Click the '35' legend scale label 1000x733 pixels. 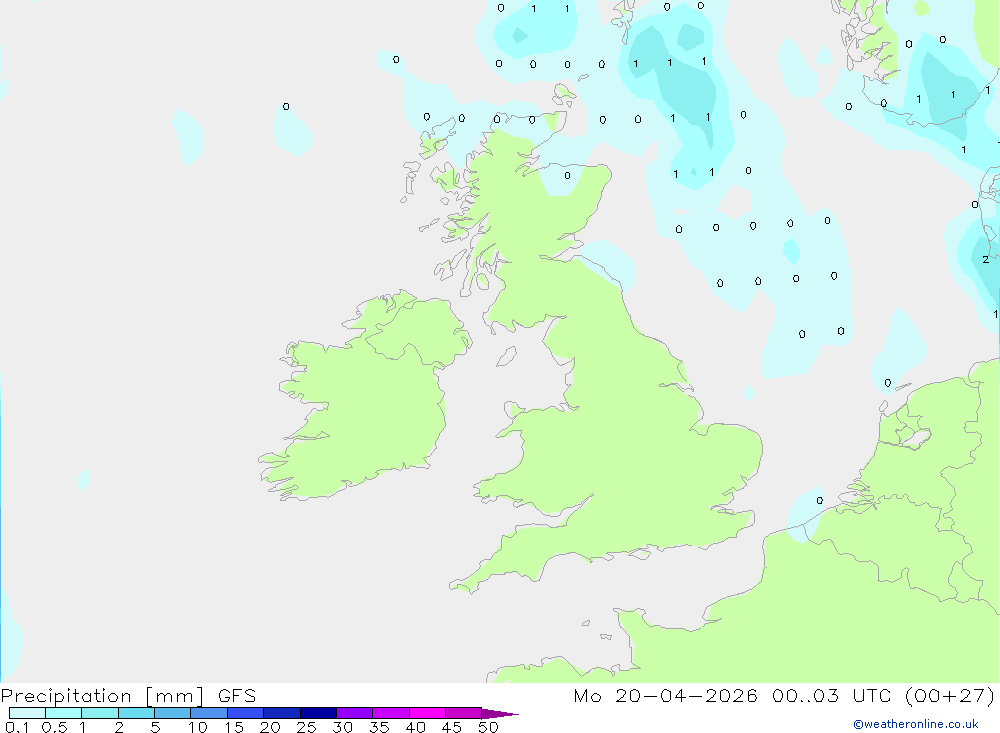379,727
